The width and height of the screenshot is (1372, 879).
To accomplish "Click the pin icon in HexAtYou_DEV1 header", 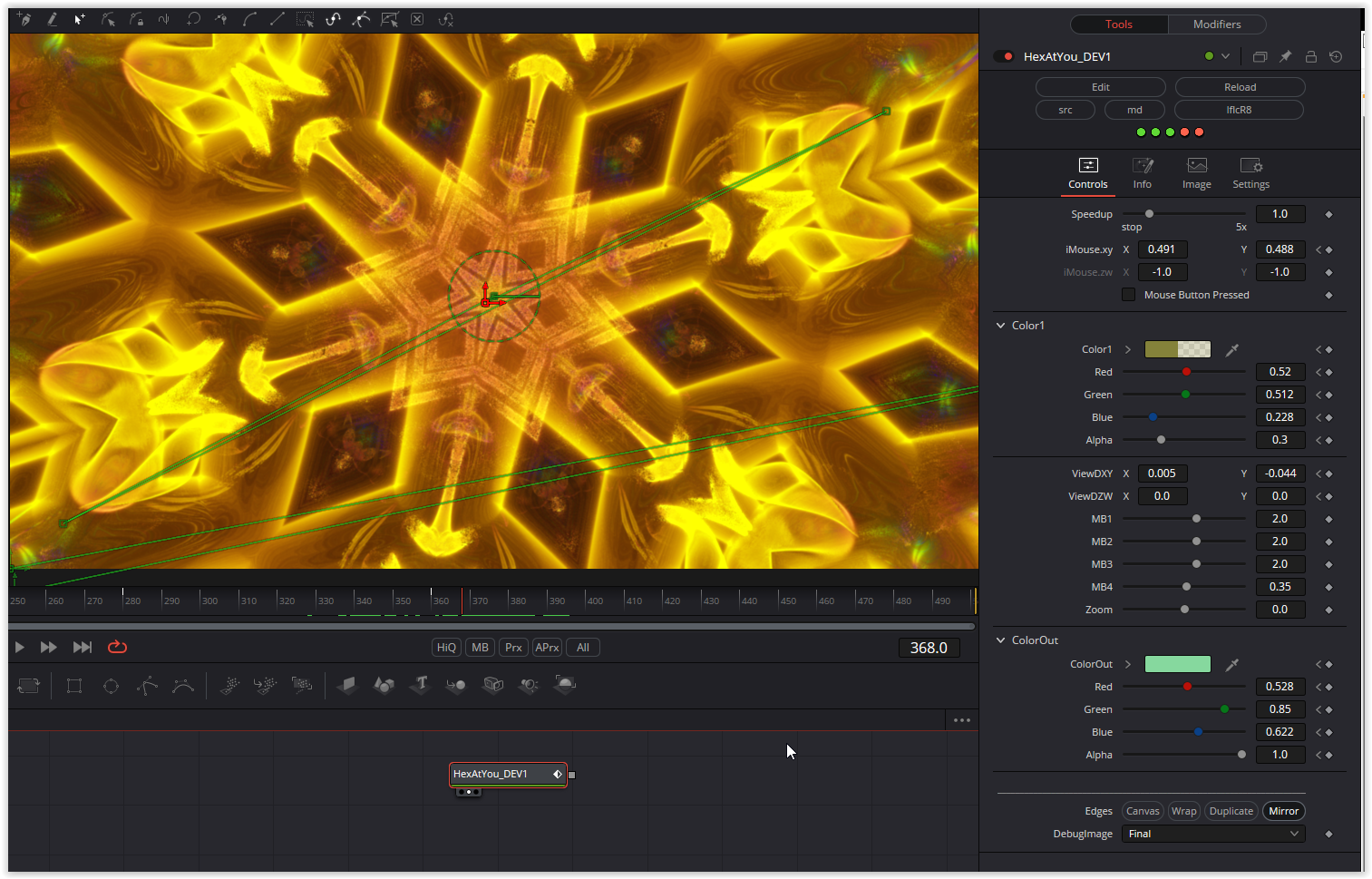I will [1285, 56].
